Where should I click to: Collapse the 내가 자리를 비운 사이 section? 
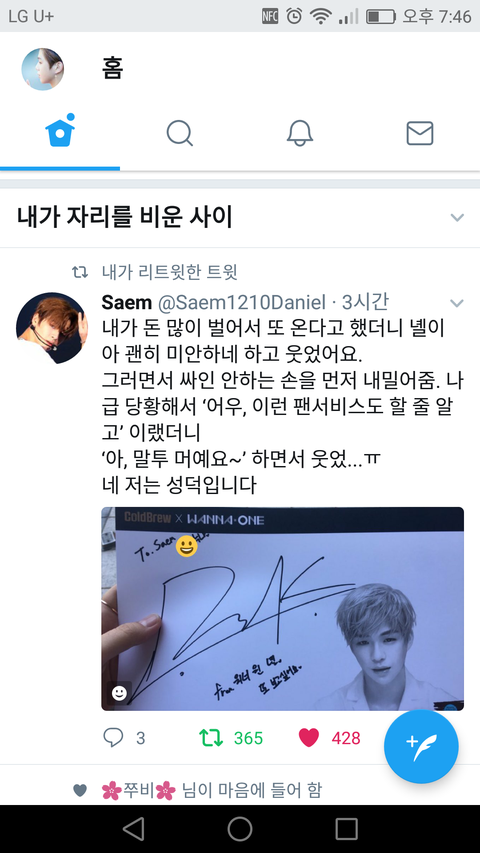pos(457,218)
